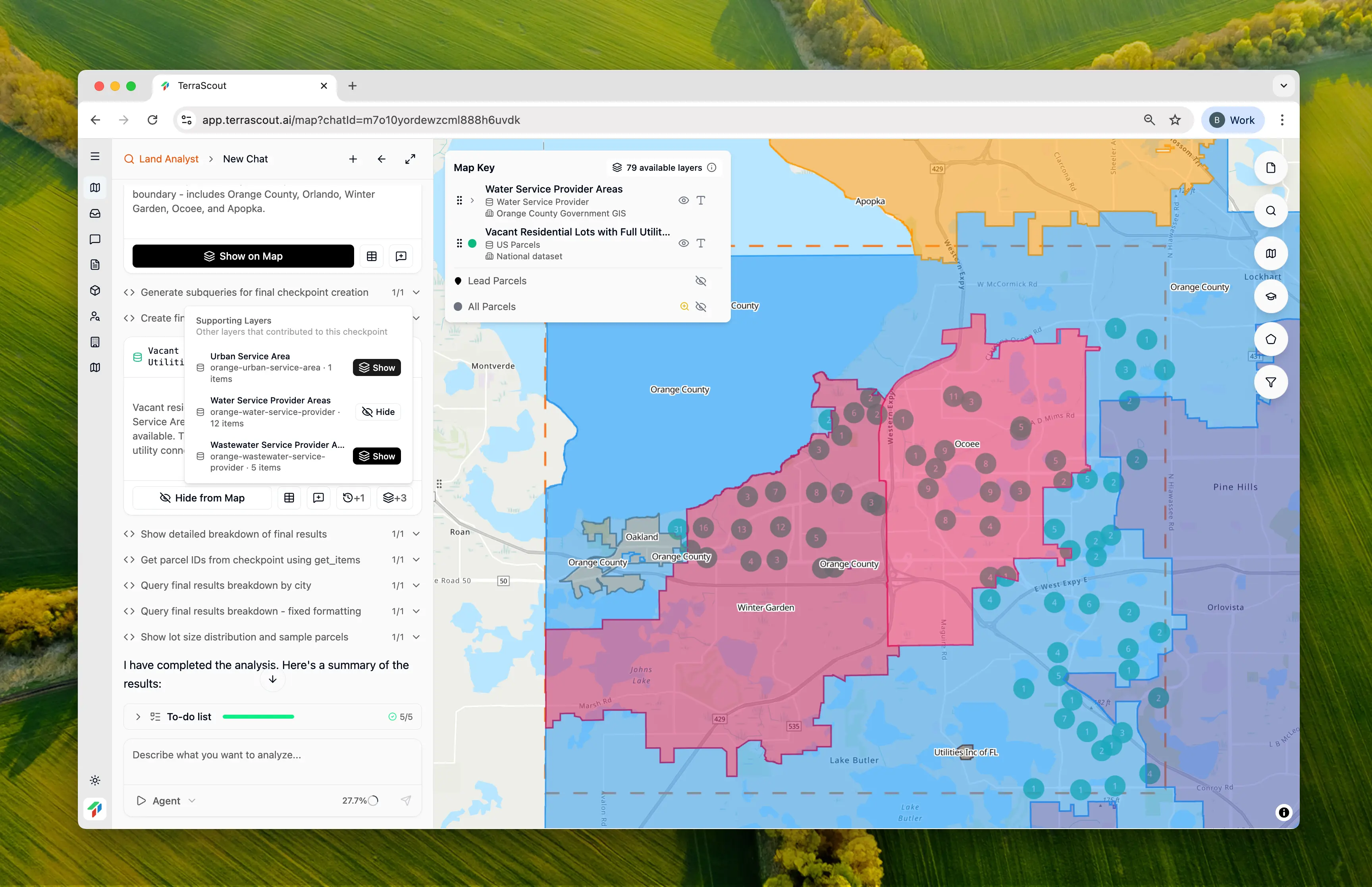Select the polygon draw tool icon

pos(1270,339)
